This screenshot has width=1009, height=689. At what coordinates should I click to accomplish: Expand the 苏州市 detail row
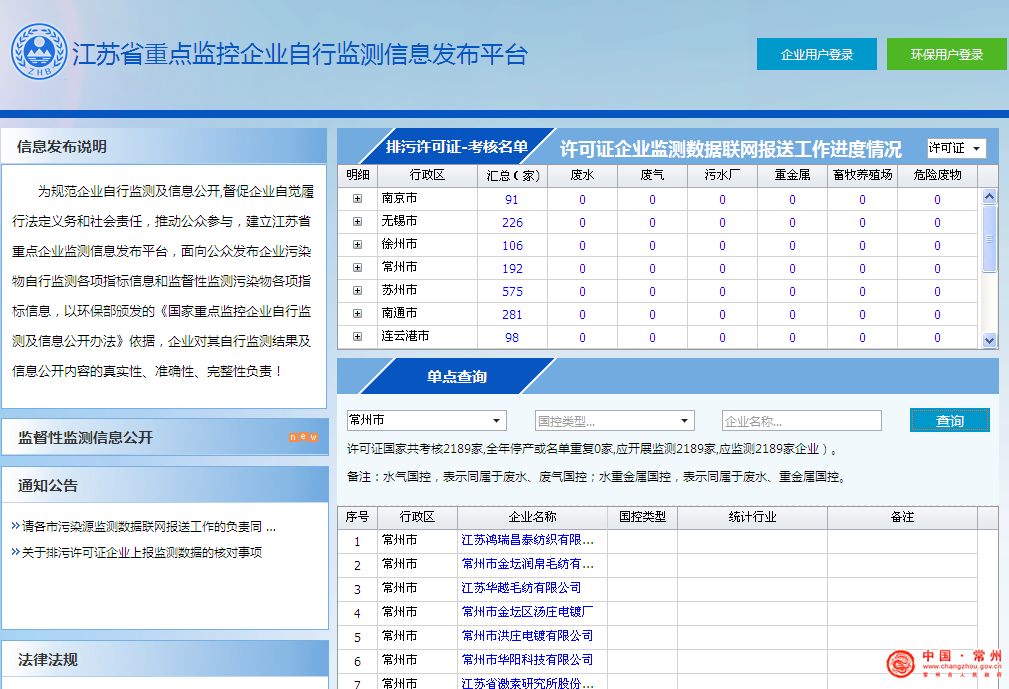(357, 291)
